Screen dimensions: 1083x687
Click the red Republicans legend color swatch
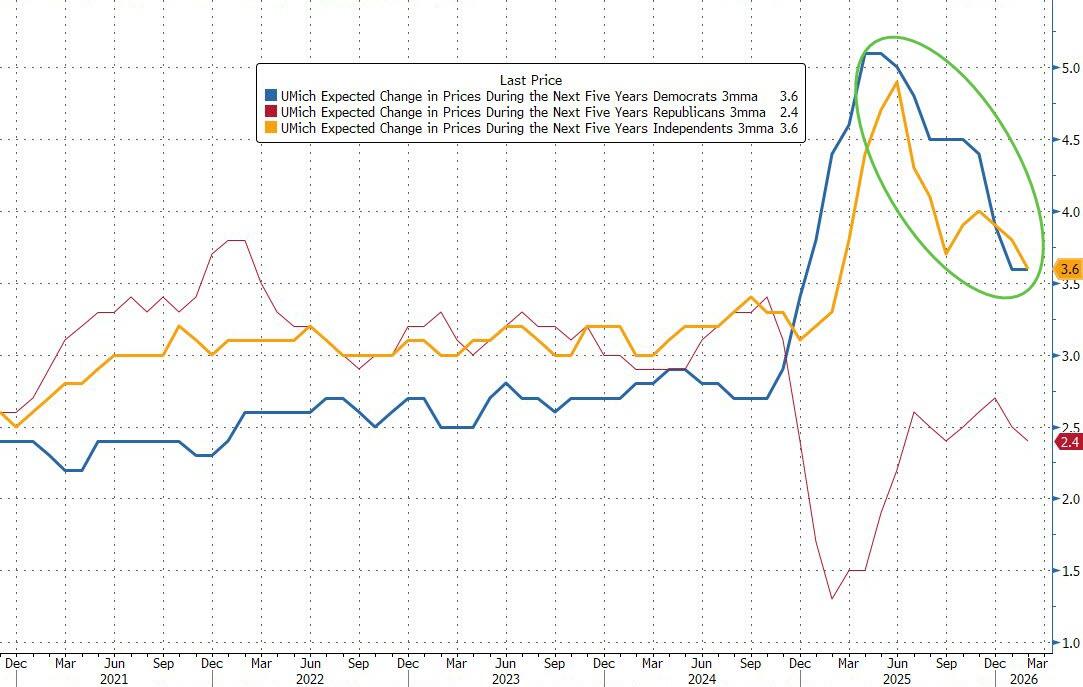pyautogui.click(x=271, y=113)
